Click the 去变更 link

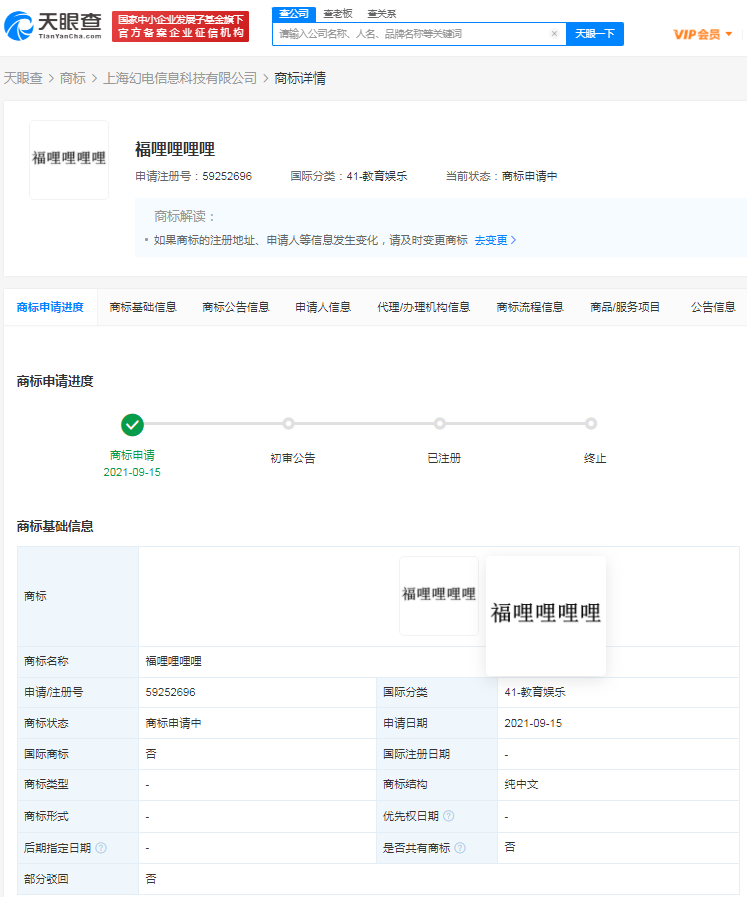pos(495,240)
